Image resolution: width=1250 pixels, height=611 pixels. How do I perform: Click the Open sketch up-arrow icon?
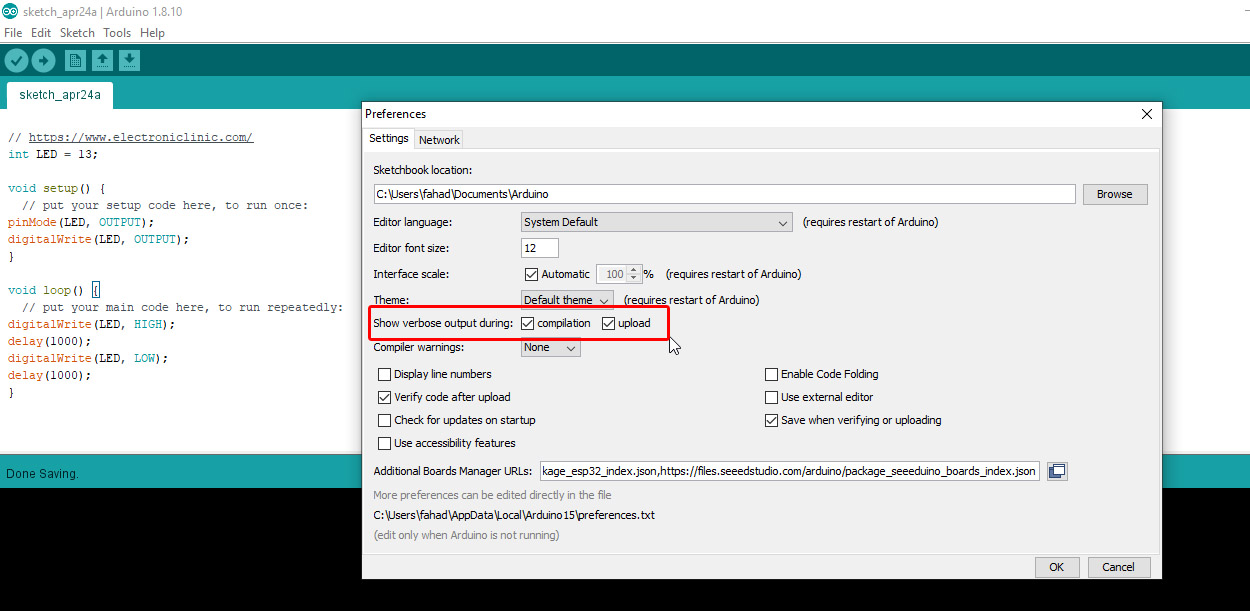(102, 61)
